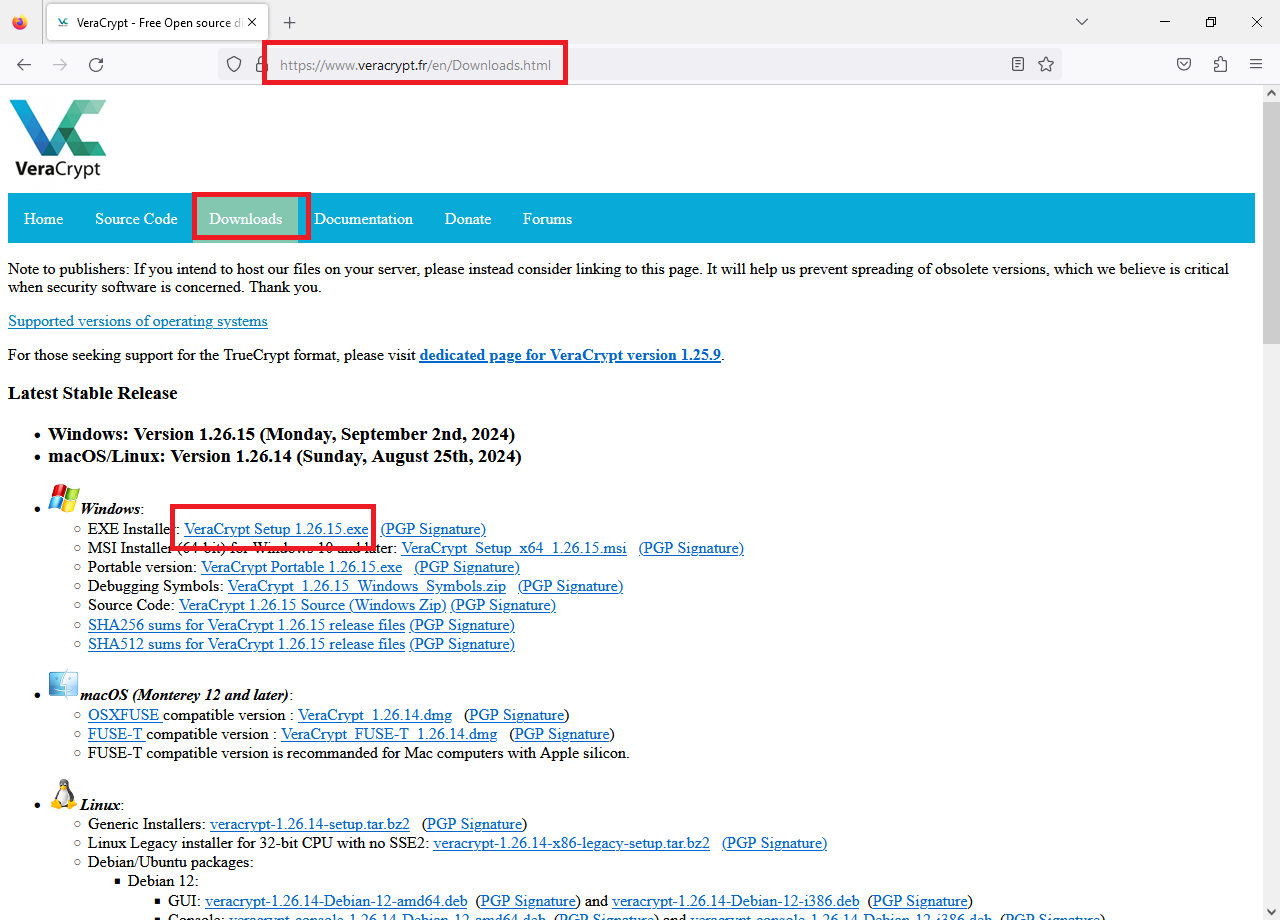Open PGP Signature for generic Linux installer
Viewport: 1280px width, 920px height.
[475, 824]
